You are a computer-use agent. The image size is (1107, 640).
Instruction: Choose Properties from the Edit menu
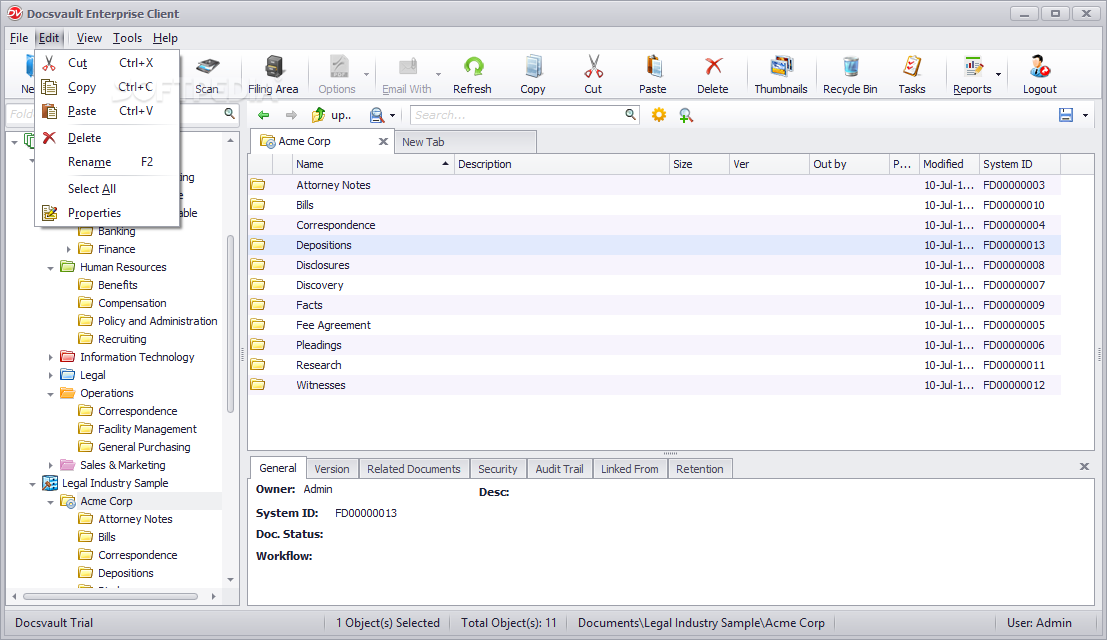coord(107,212)
